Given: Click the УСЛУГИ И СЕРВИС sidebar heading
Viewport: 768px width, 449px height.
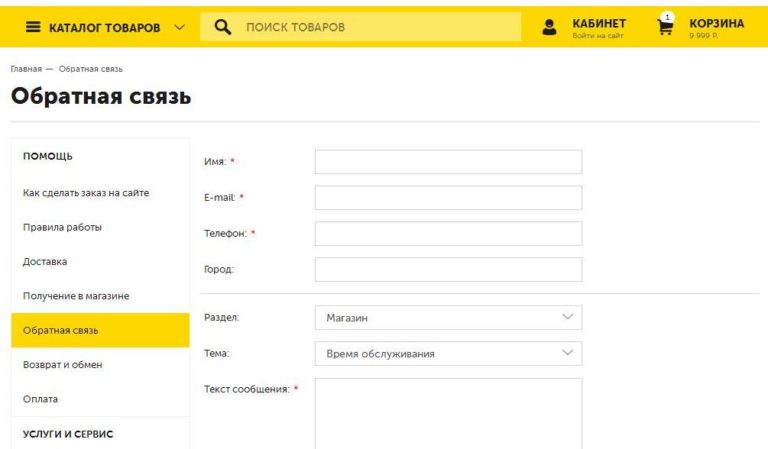Looking at the screenshot, I should (68, 434).
